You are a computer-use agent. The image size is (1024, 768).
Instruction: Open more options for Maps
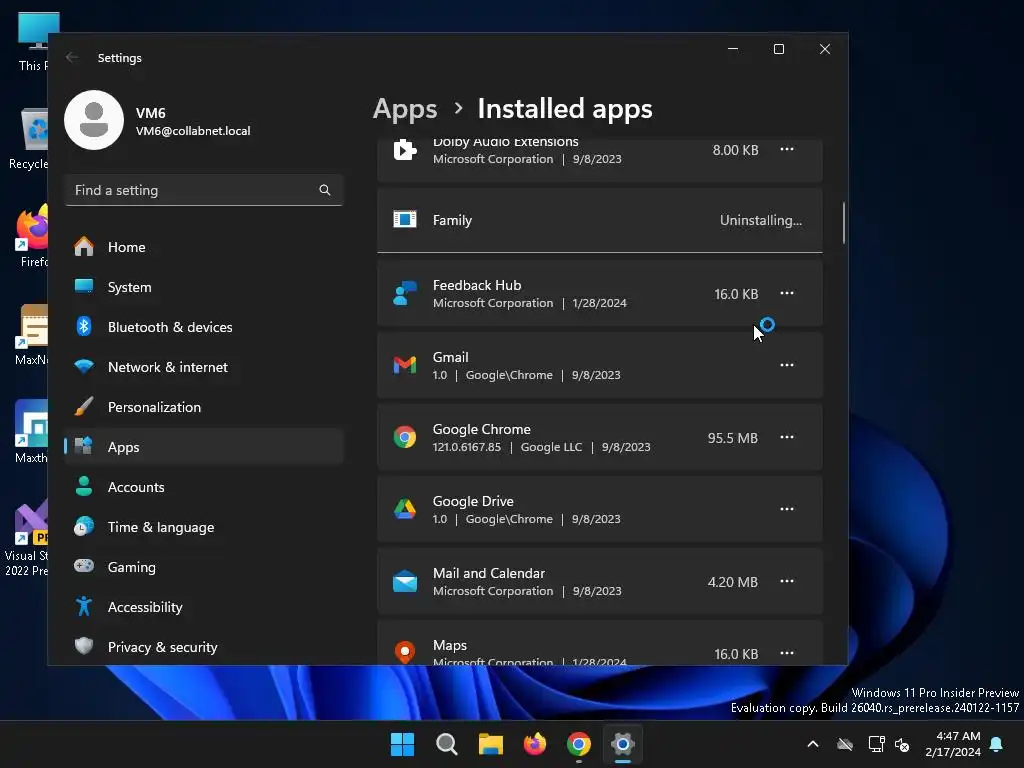click(x=787, y=652)
